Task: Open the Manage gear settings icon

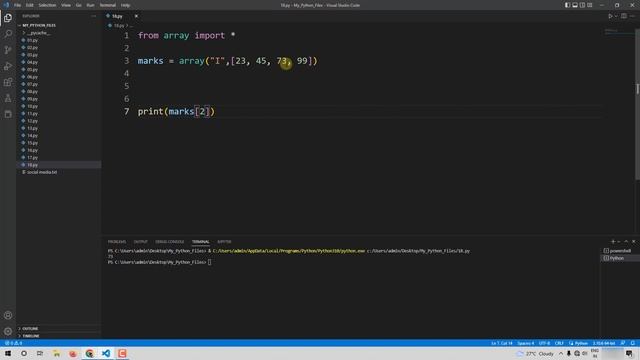Action: 8,331
